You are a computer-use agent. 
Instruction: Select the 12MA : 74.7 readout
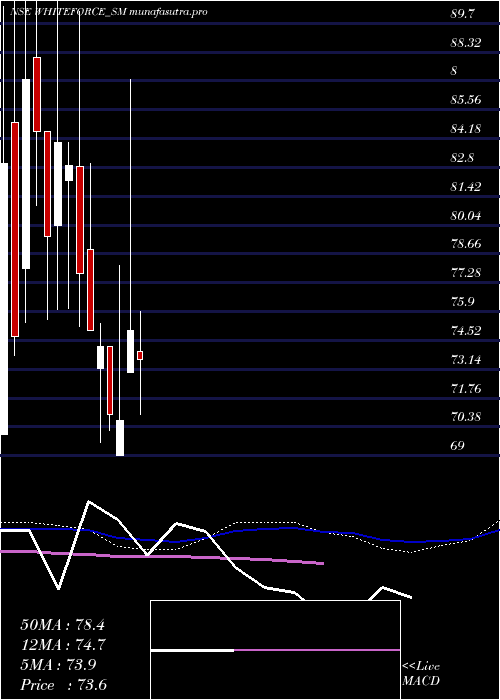point(62,645)
